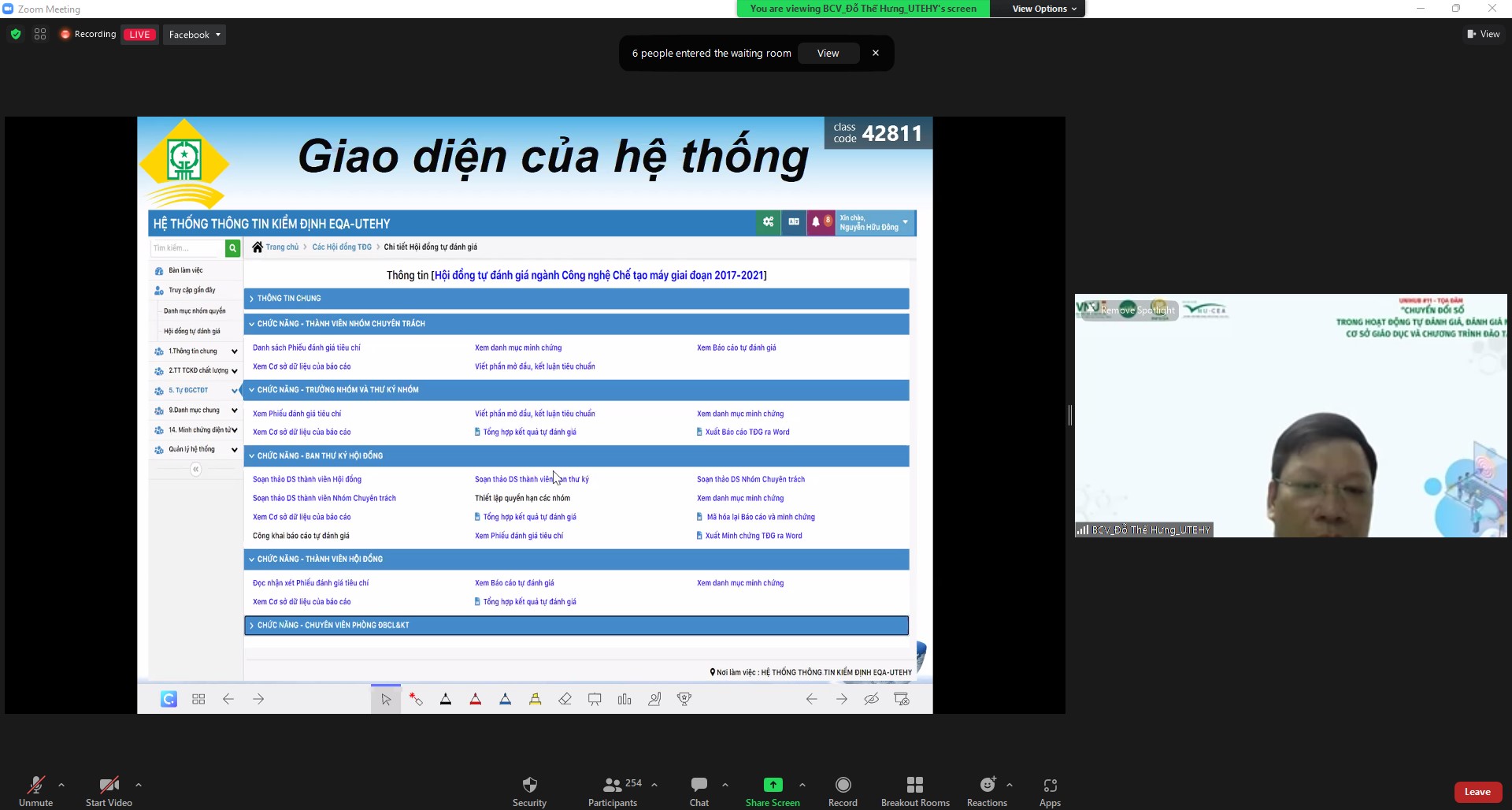Open the Apps panel
Screen dimensions: 1512x810
pyautogui.click(x=1050, y=785)
